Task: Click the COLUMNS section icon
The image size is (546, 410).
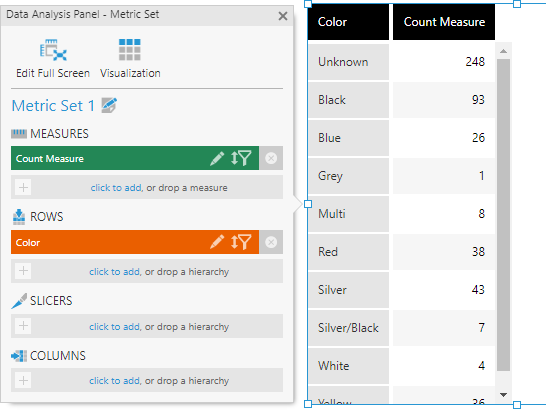Action: coord(19,356)
